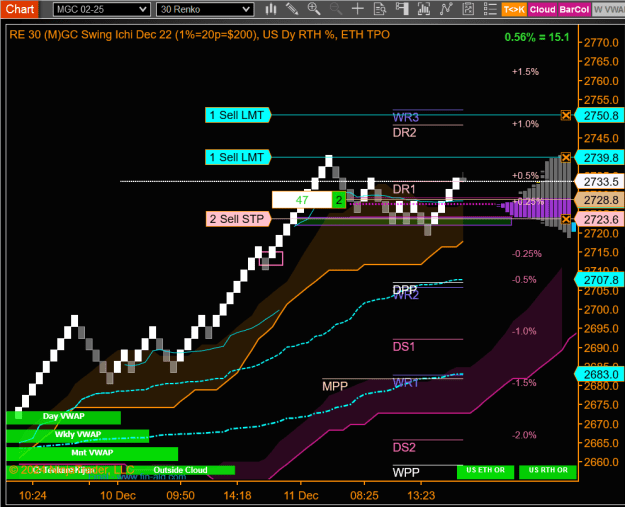Toggle the Chart Trader panel icon
This screenshot has height=507, width=625.
[402, 9]
